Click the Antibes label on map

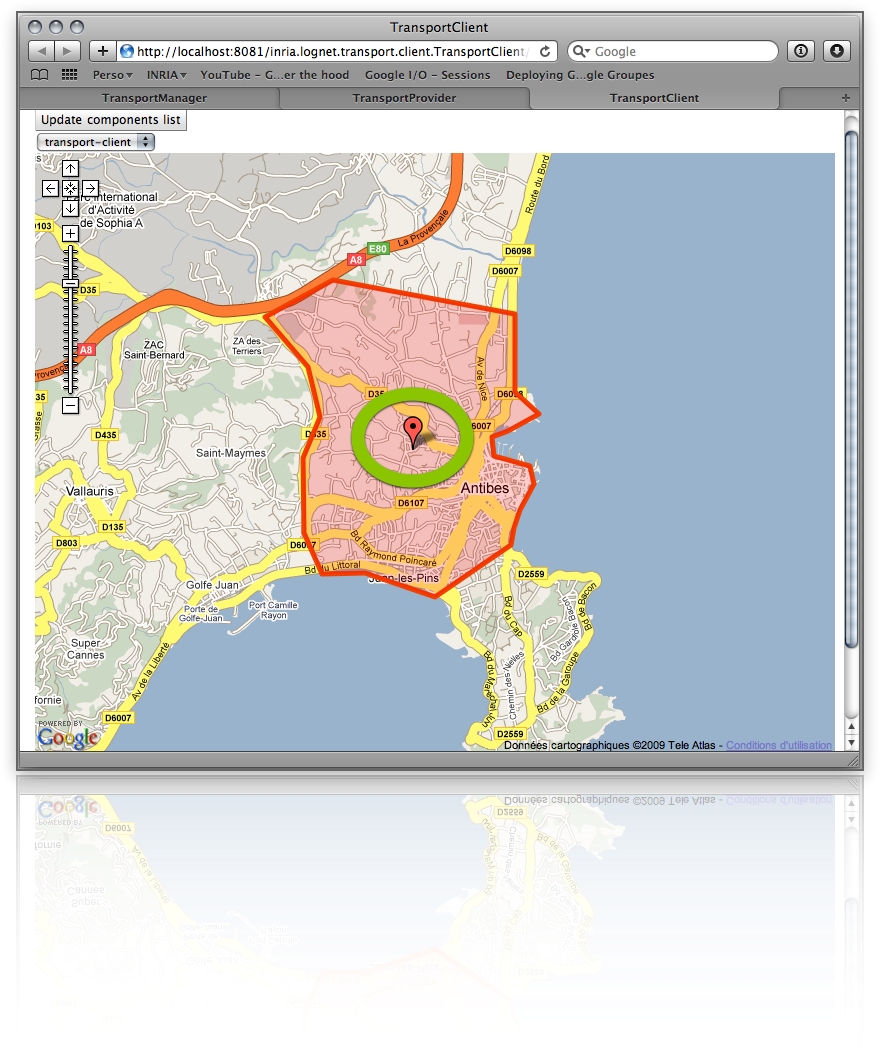[485, 488]
